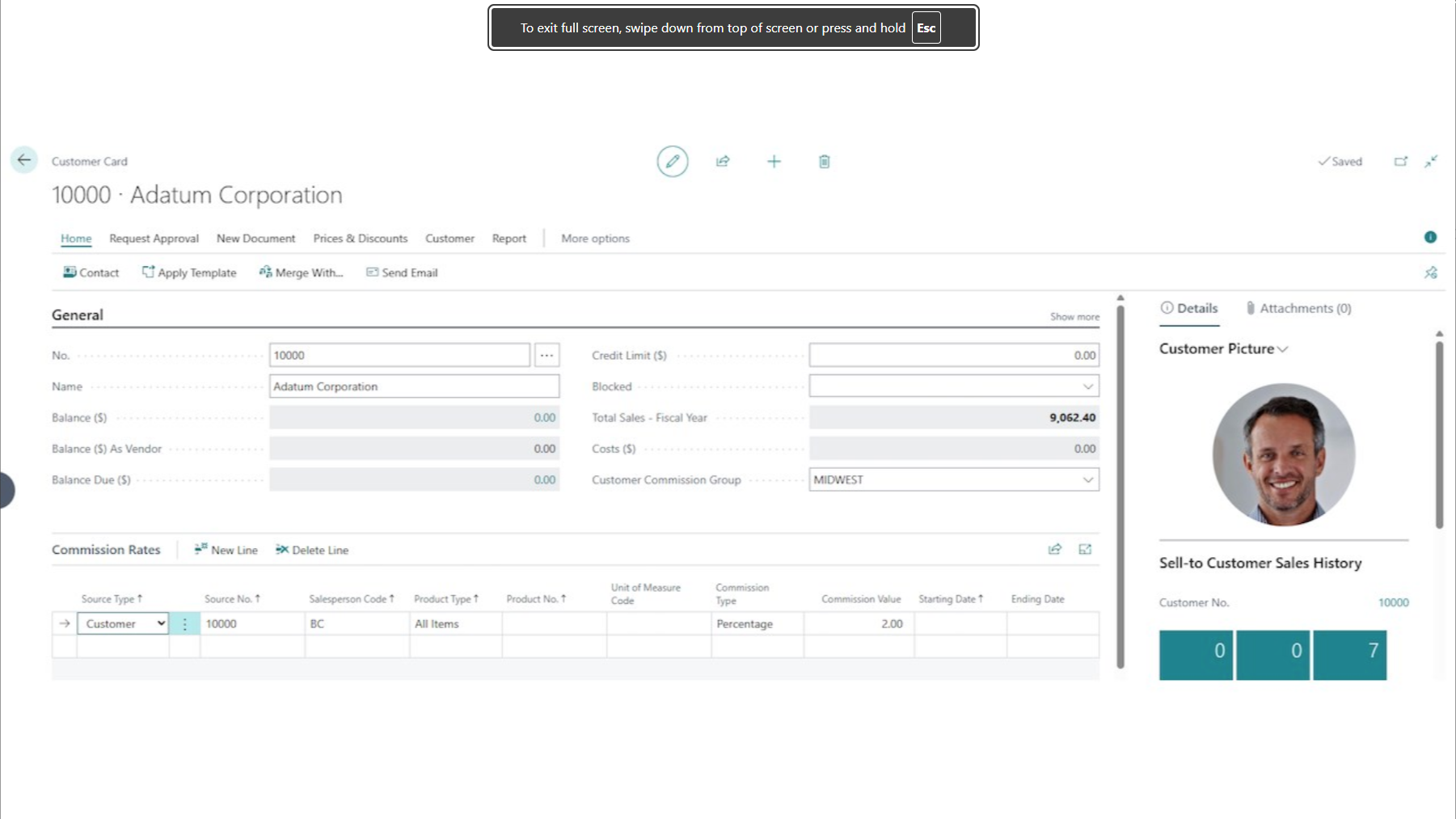Expand the Commission Rates section icon
The image size is (1456, 819).
1085,550
